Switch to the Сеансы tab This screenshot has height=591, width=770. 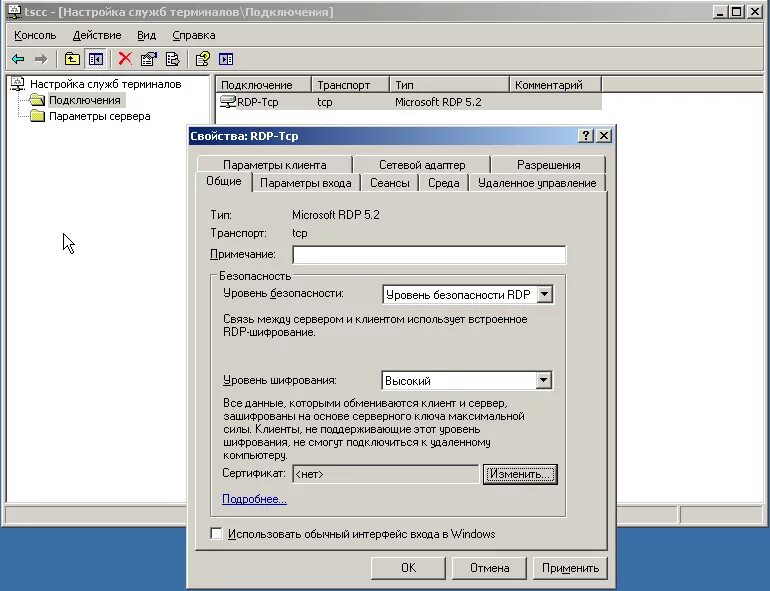pos(389,183)
